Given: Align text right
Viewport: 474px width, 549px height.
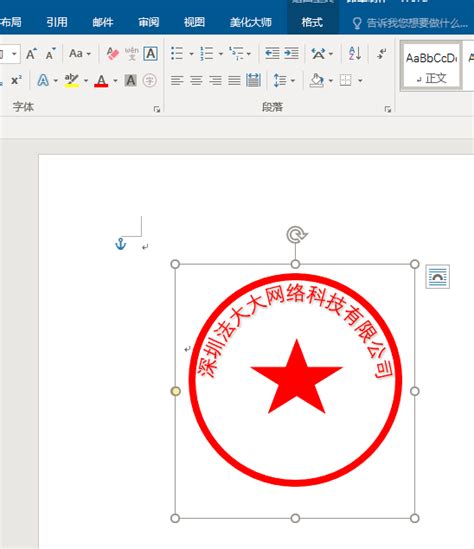Looking at the screenshot, I should (x=215, y=81).
